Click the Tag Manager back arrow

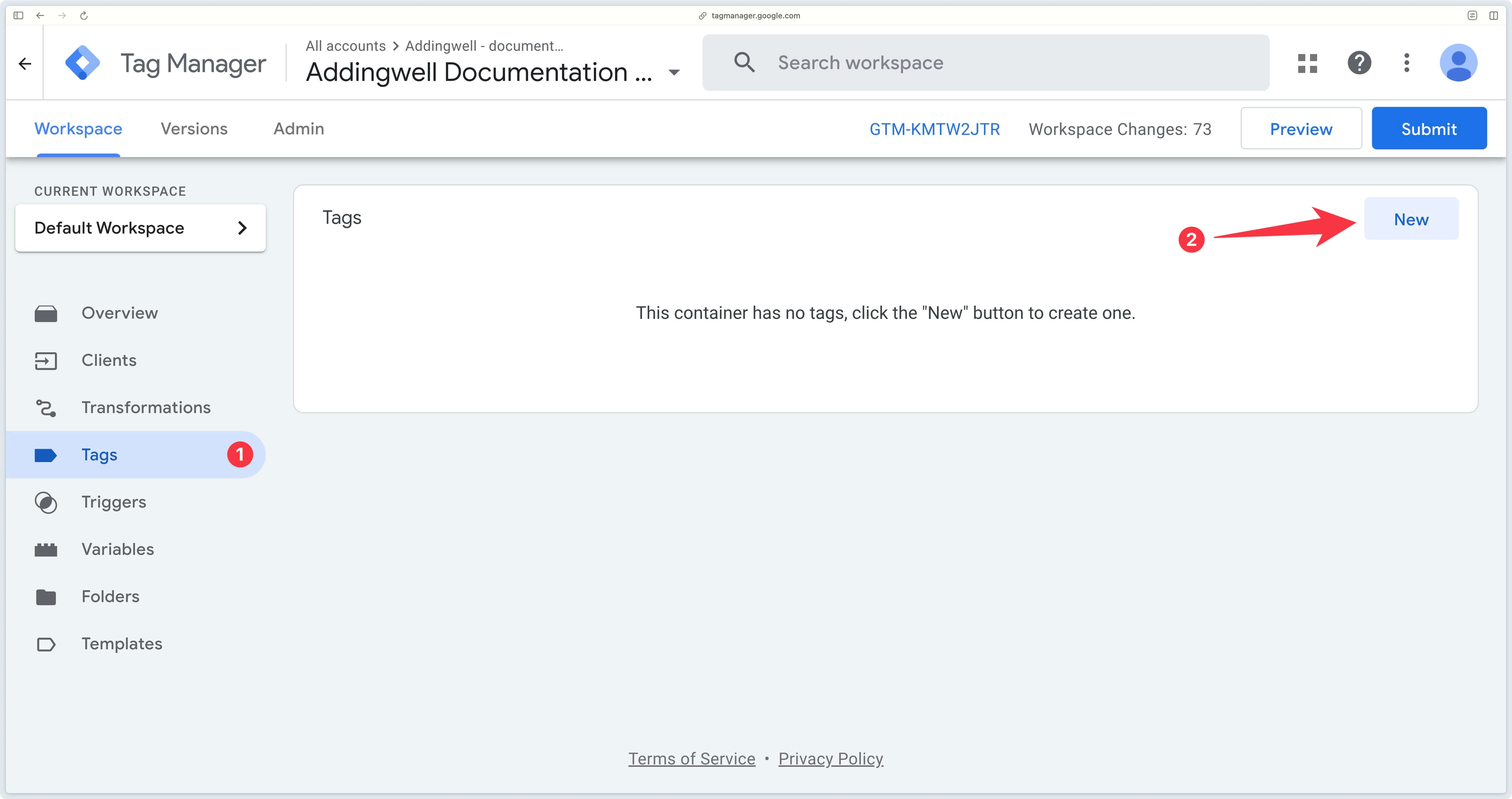pyautogui.click(x=25, y=63)
